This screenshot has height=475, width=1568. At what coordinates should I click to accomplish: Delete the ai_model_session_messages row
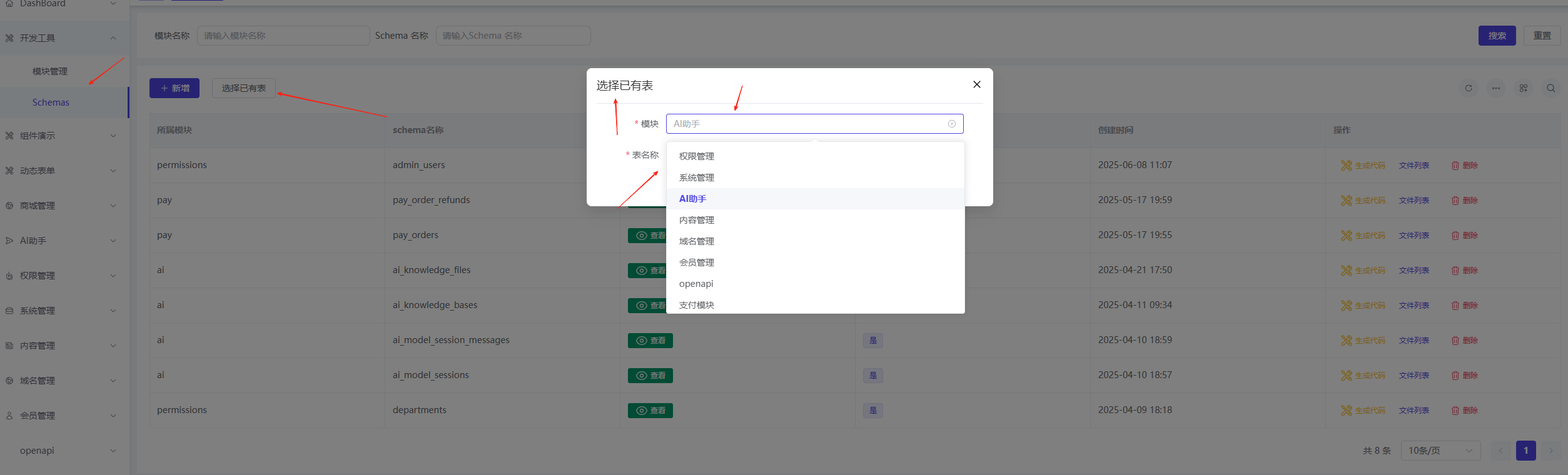click(x=1465, y=341)
